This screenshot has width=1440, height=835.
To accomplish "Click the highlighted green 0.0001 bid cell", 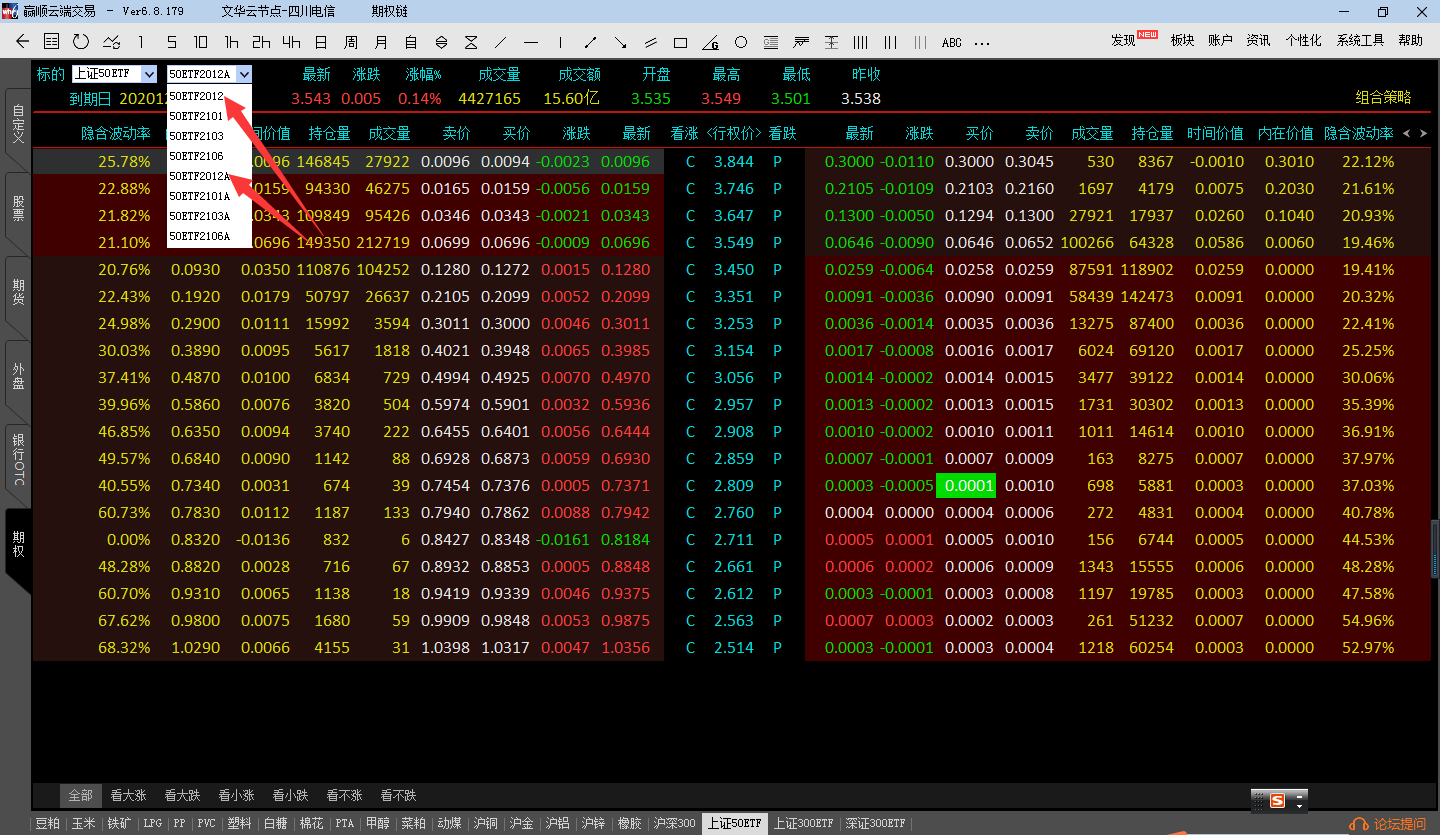I will pyautogui.click(x=965, y=486).
